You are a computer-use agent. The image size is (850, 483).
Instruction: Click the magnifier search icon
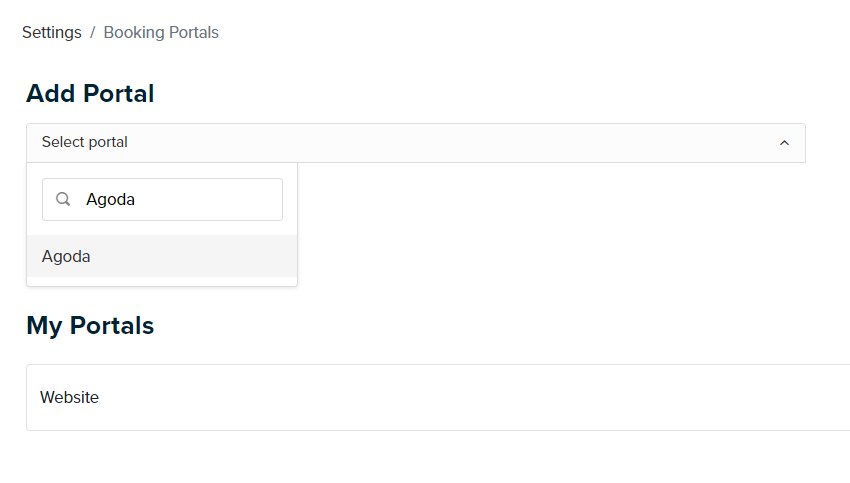click(x=63, y=199)
